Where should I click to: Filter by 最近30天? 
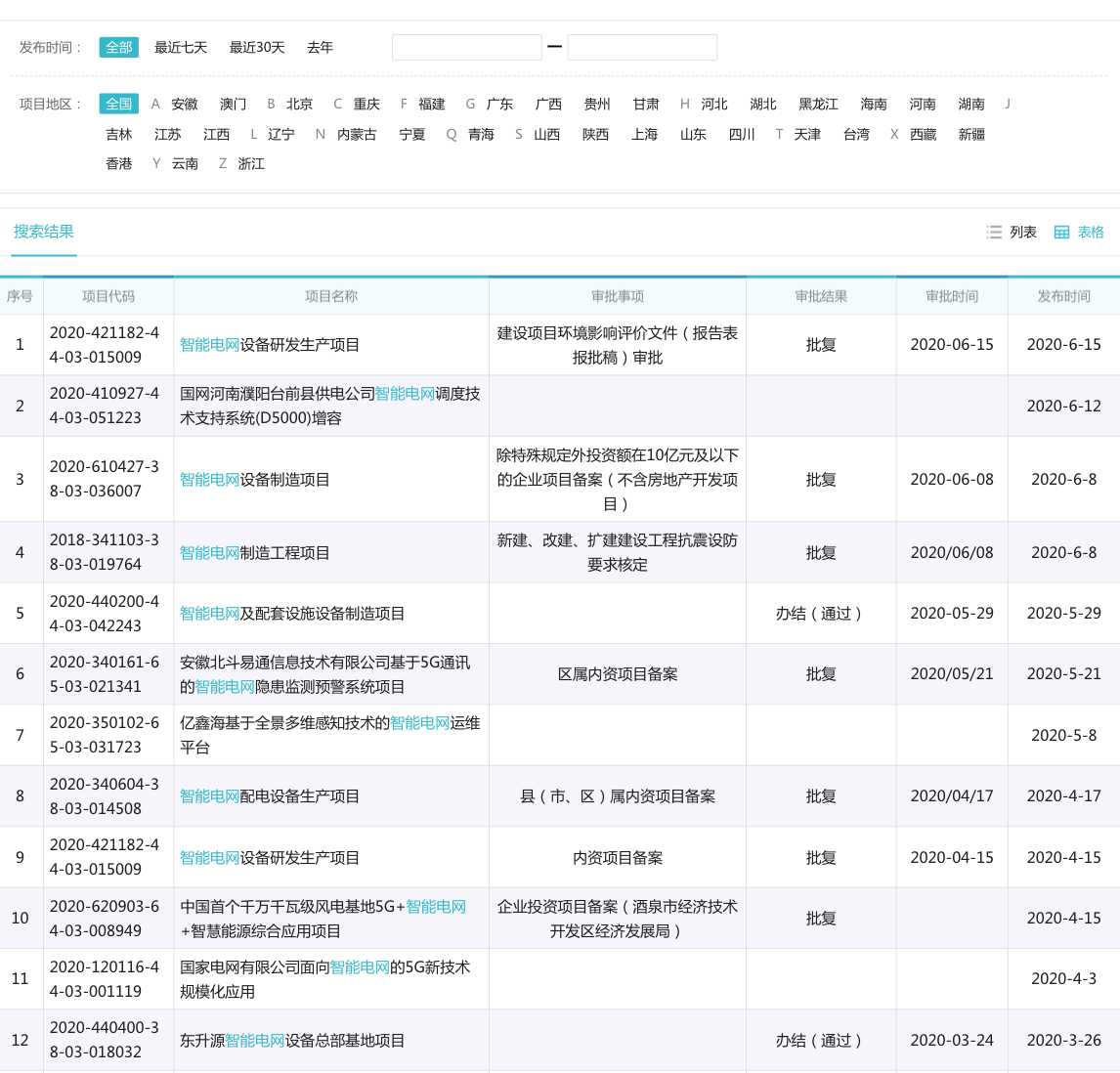coord(256,47)
